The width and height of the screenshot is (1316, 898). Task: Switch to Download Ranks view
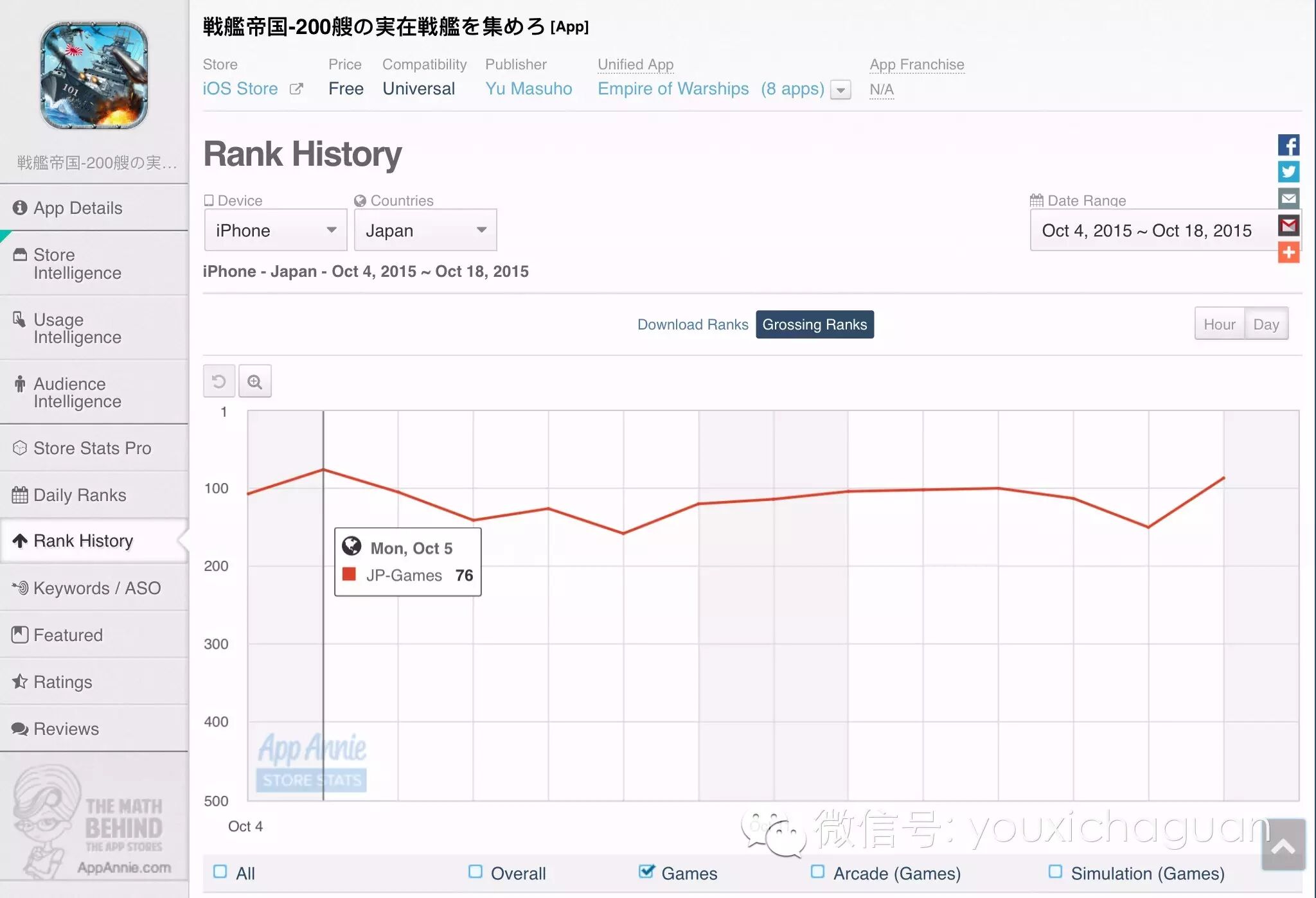tap(693, 324)
